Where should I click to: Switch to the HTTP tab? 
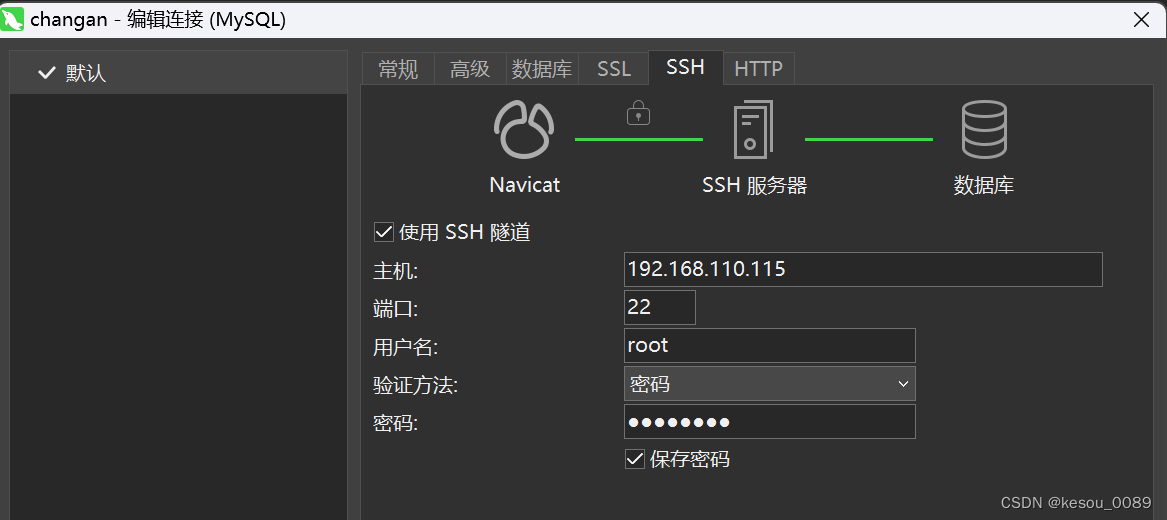pyautogui.click(x=758, y=68)
